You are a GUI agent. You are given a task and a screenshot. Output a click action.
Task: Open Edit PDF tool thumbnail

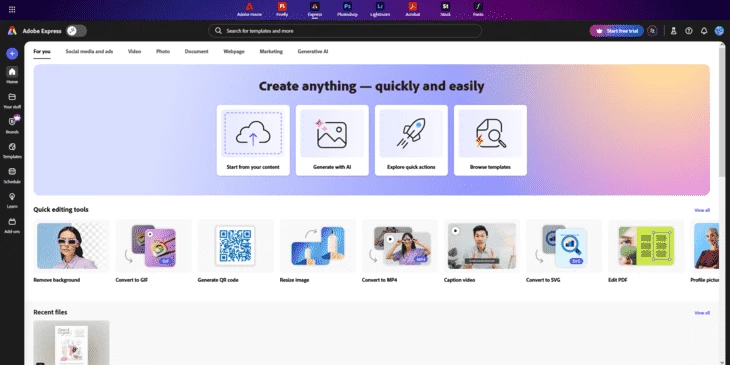click(x=646, y=246)
